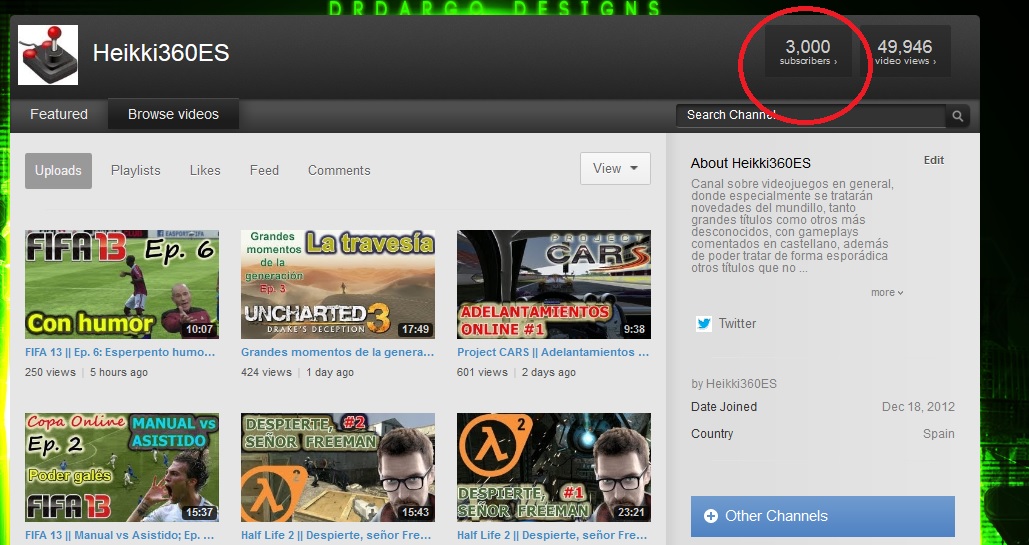This screenshot has width=1029, height=545.
Task: Click the Twitter bird icon
Action: point(704,324)
